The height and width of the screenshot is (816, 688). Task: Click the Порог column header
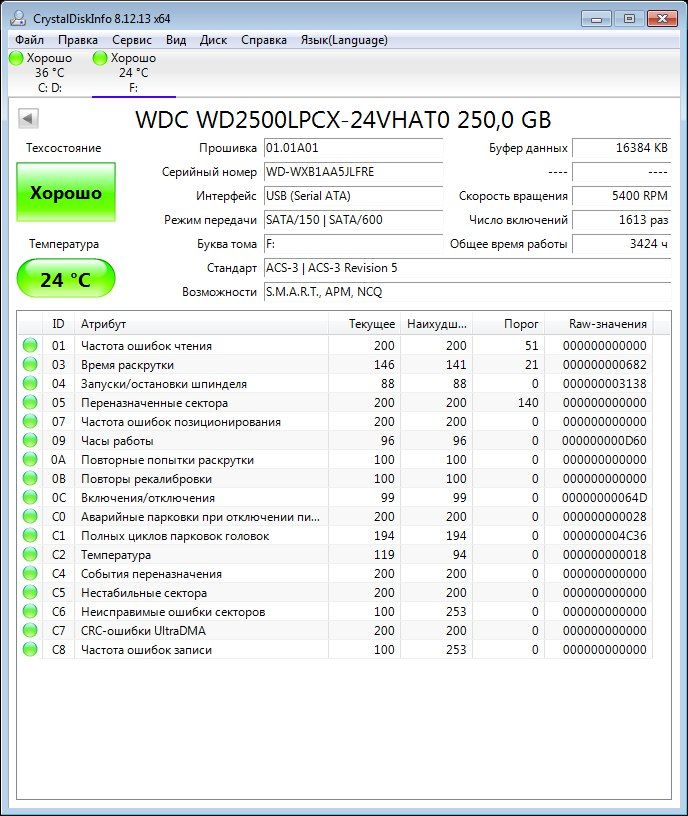(x=508, y=324)
